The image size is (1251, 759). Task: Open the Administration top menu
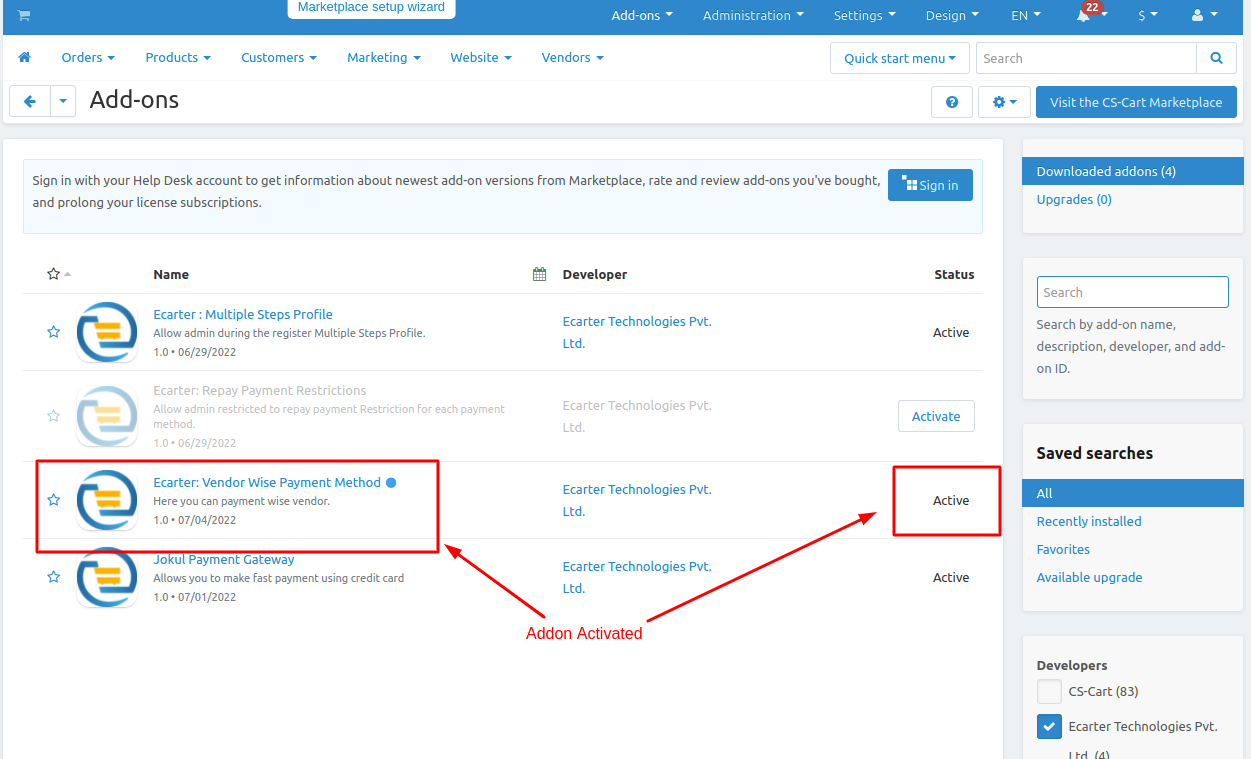[753, 16]
